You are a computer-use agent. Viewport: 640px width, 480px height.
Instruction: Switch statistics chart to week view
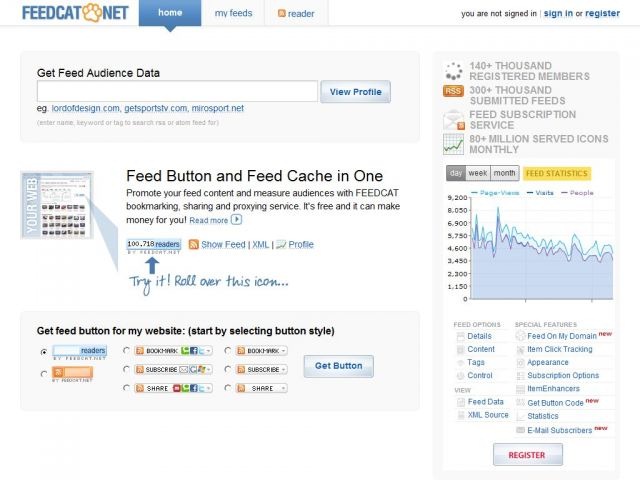(x=478, y=173)
